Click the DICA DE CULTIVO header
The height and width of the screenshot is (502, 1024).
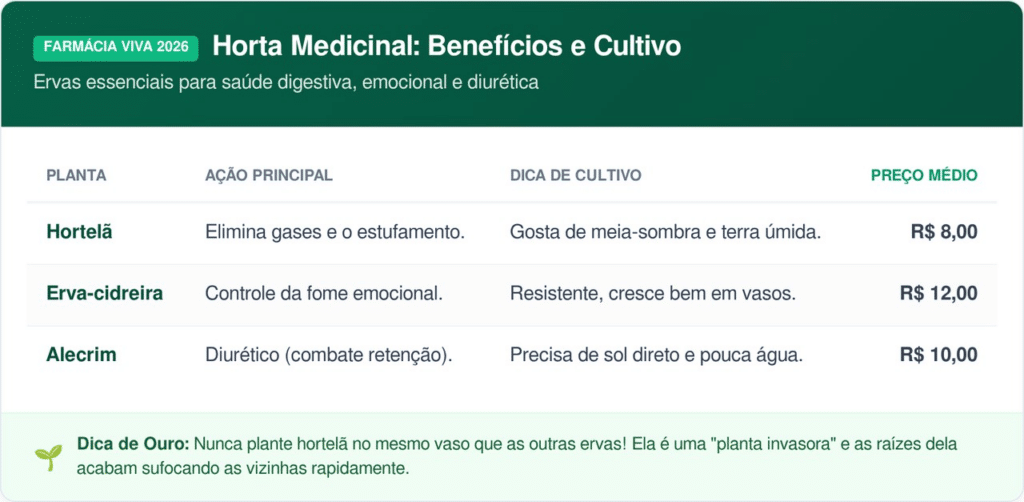(575, 175)
